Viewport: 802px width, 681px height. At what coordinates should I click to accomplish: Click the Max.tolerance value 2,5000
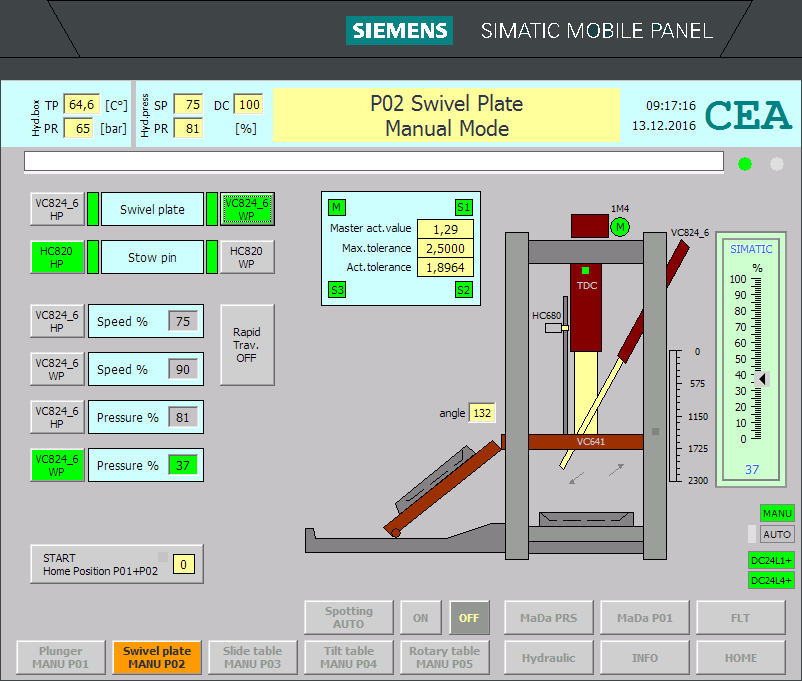pyautogui.click(x=445, y=248)
